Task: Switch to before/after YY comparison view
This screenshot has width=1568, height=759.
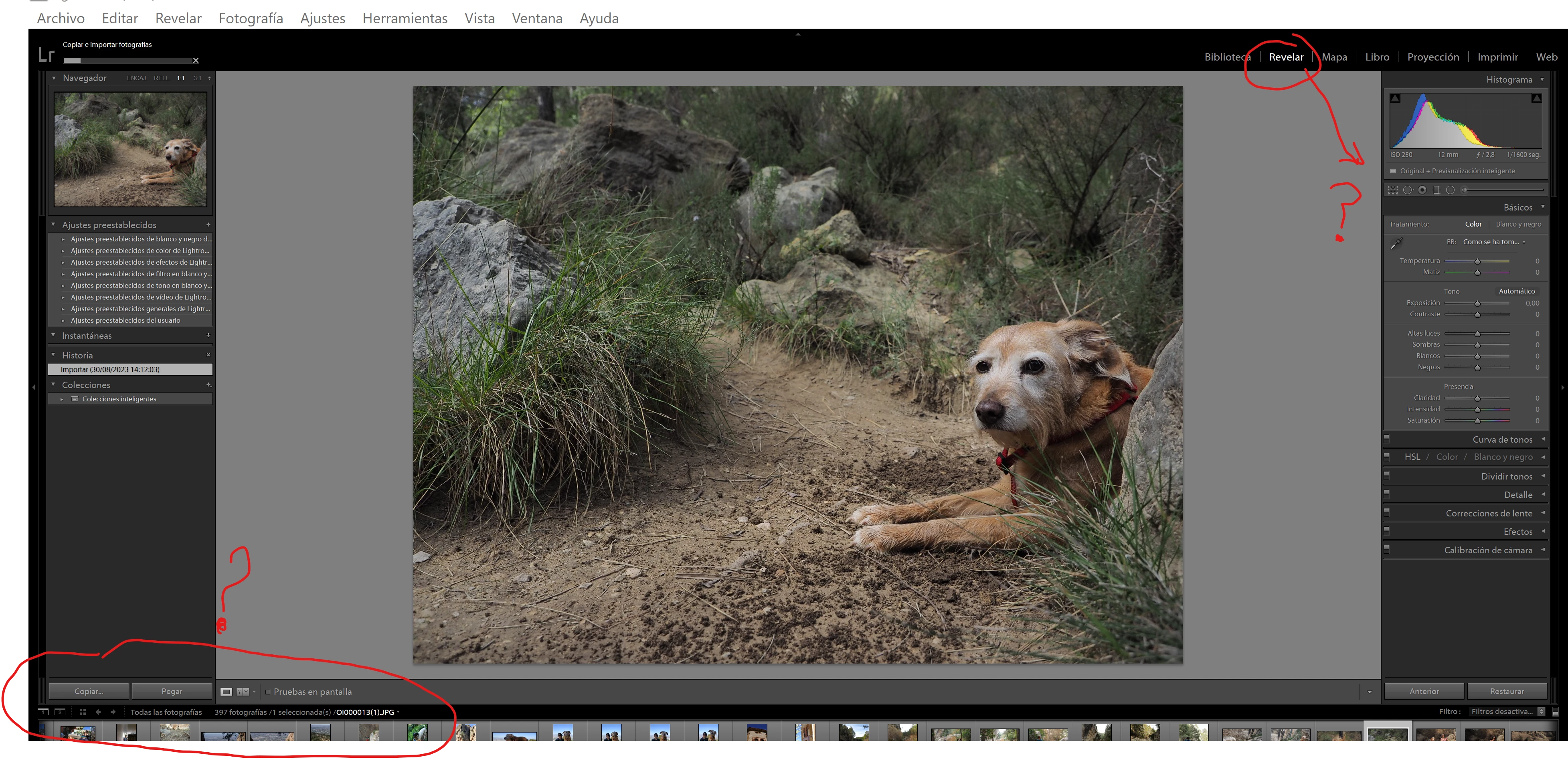Action: [242, 691]
